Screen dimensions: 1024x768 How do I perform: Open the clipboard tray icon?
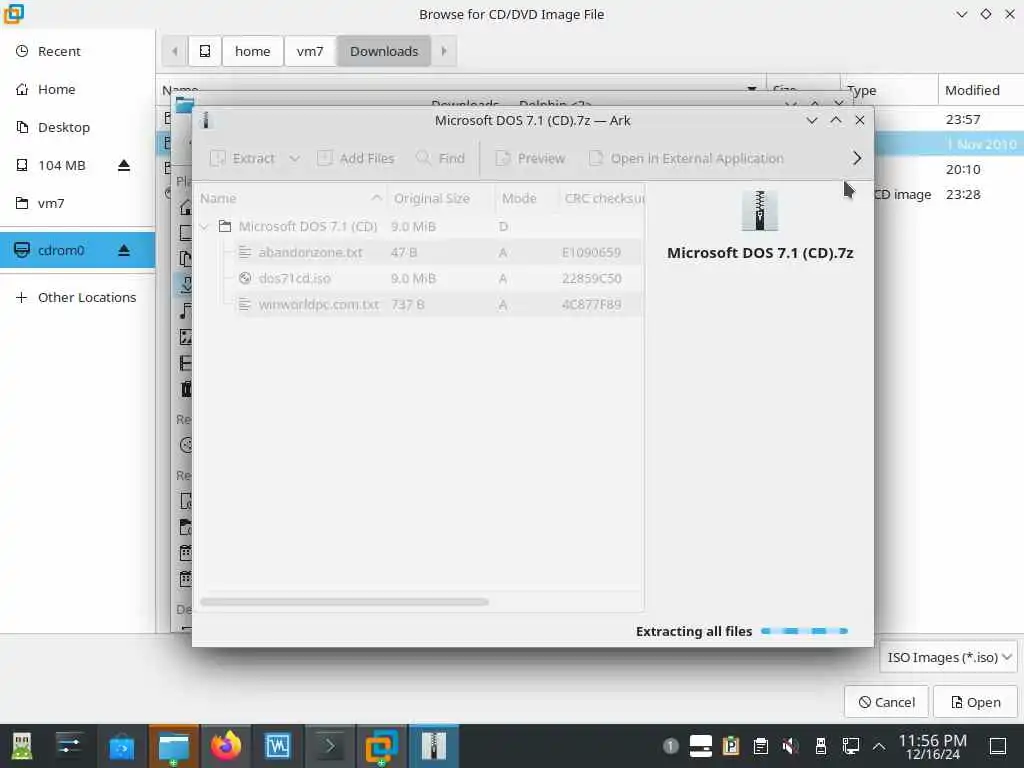[x=760, y=746]
